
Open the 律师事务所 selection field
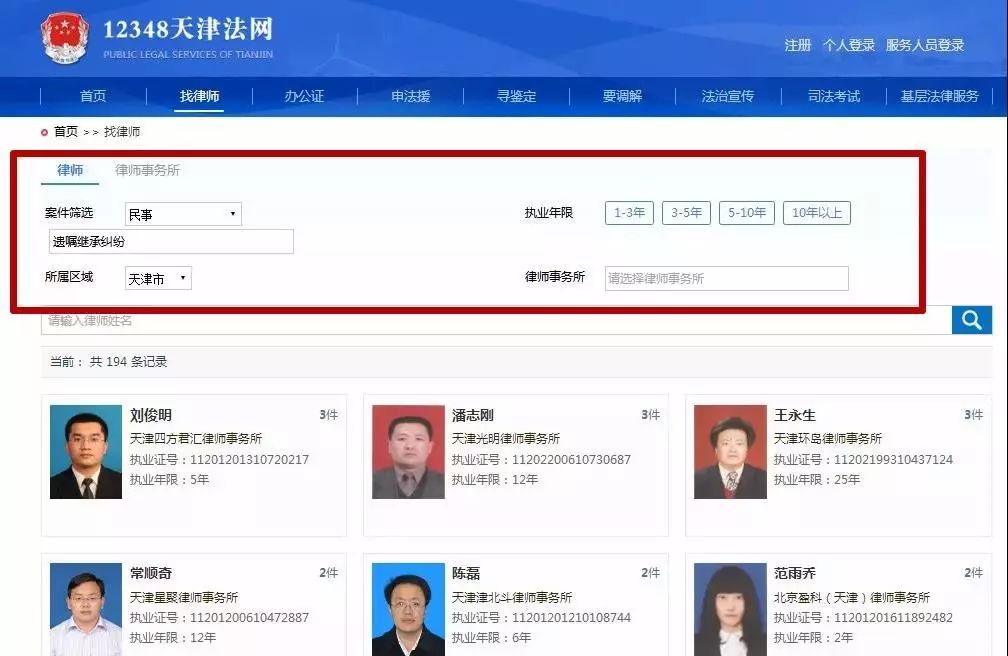pos(726,278)
